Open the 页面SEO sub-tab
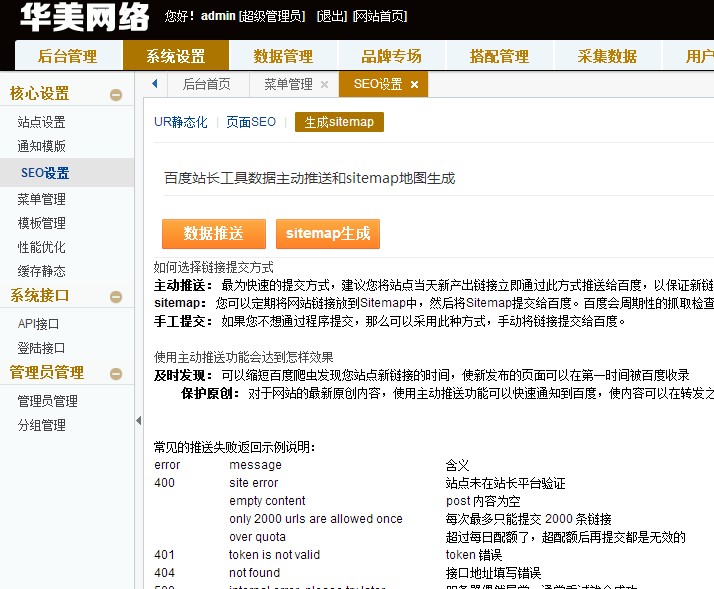The width and height of the screenshot is (714, 589). [251, 122]
